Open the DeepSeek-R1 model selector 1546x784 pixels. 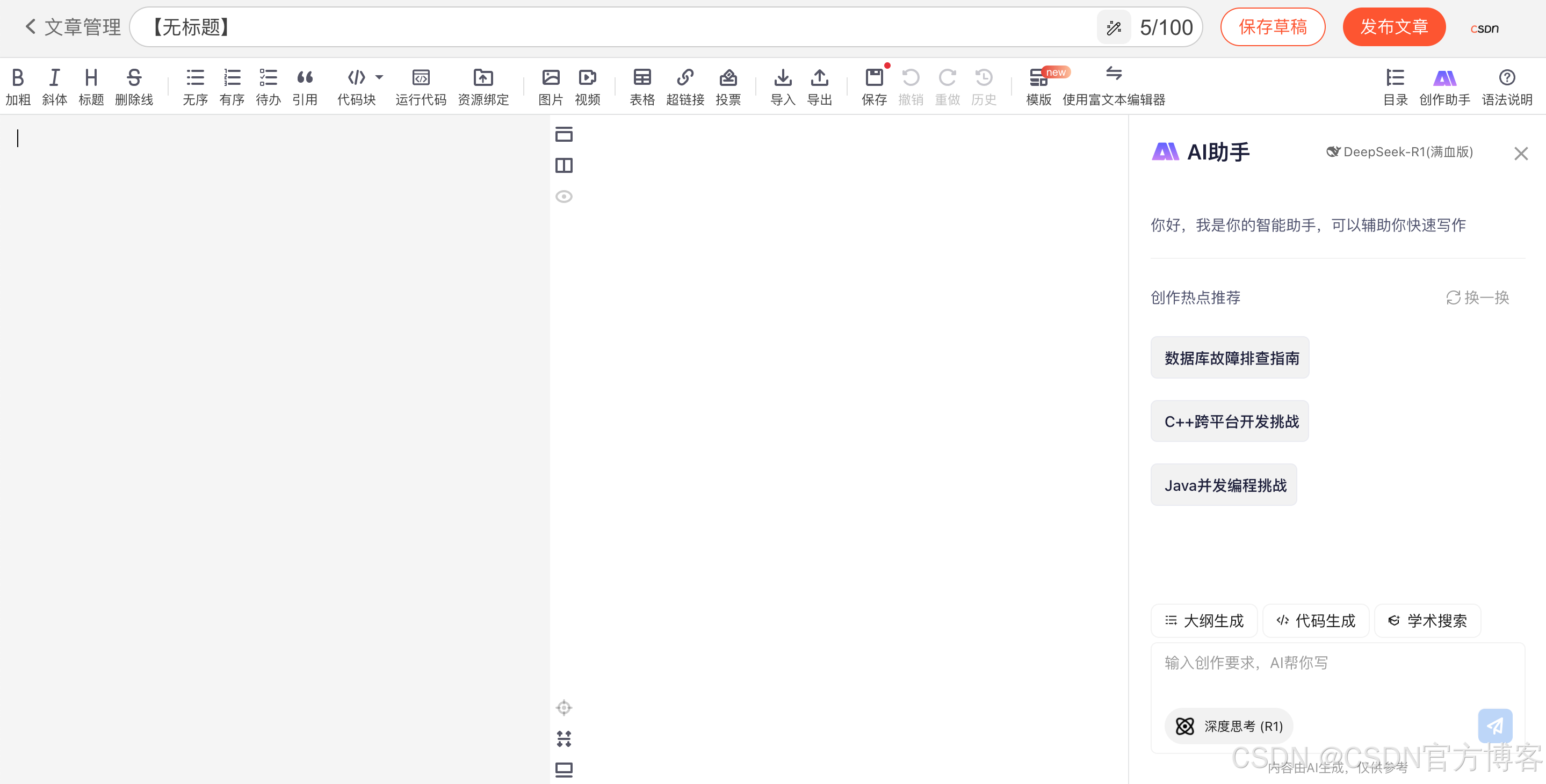pyautogui.click(x=1399, y=152)
